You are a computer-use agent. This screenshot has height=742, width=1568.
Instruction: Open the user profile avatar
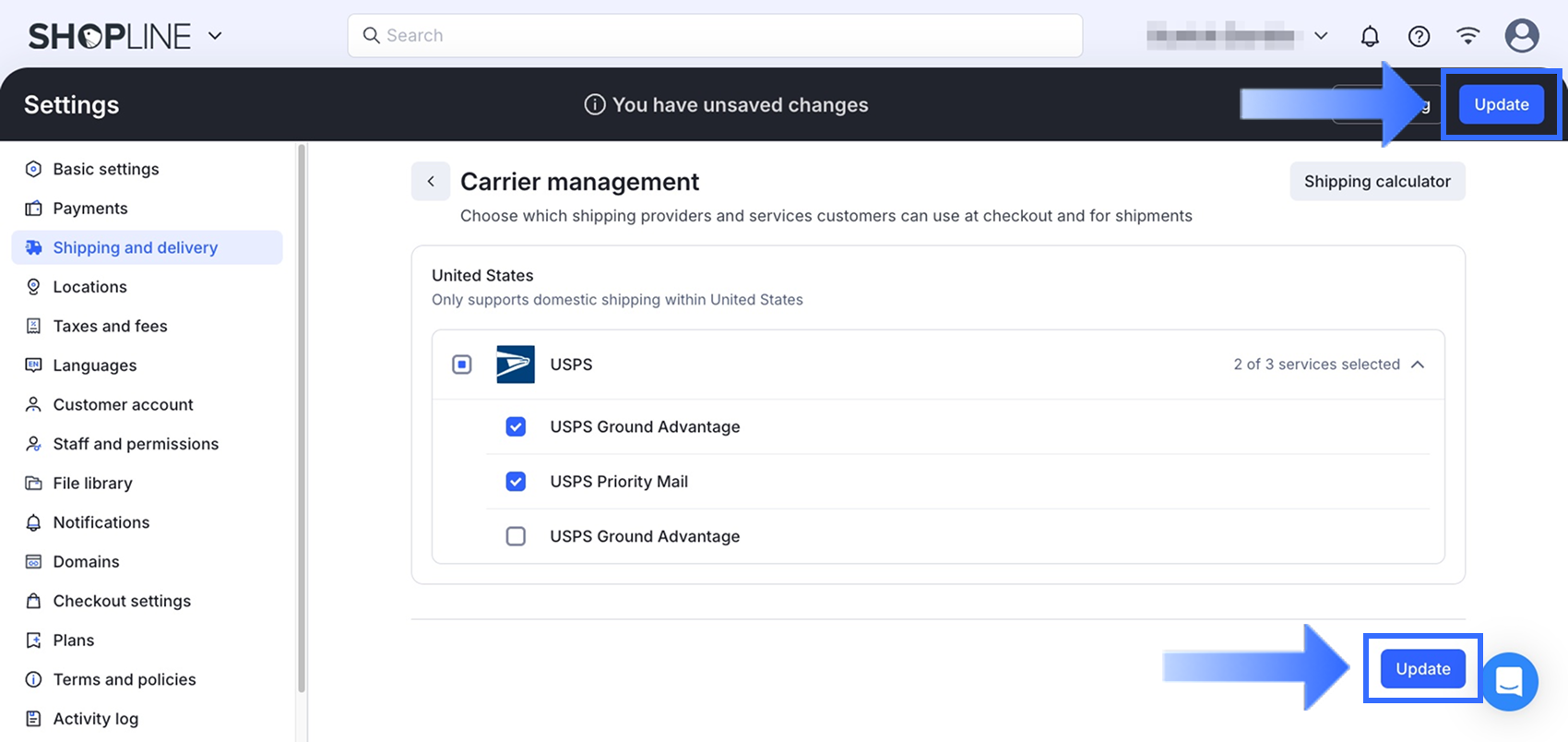point(1521,36)
